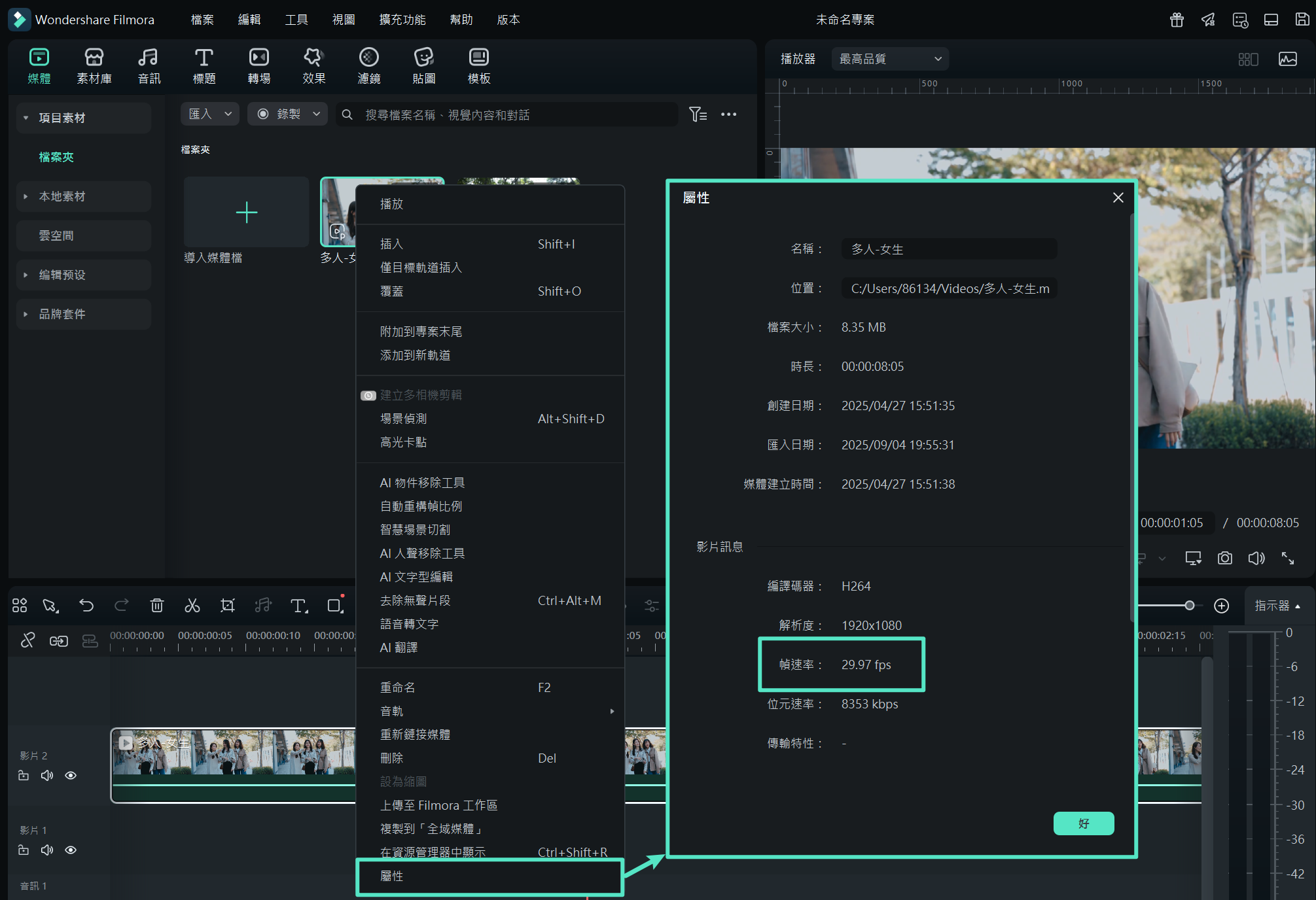Open the 最高品質 playback quality dropdown
The width and height of the screenshot is (1316, 900).
(889, 58)
